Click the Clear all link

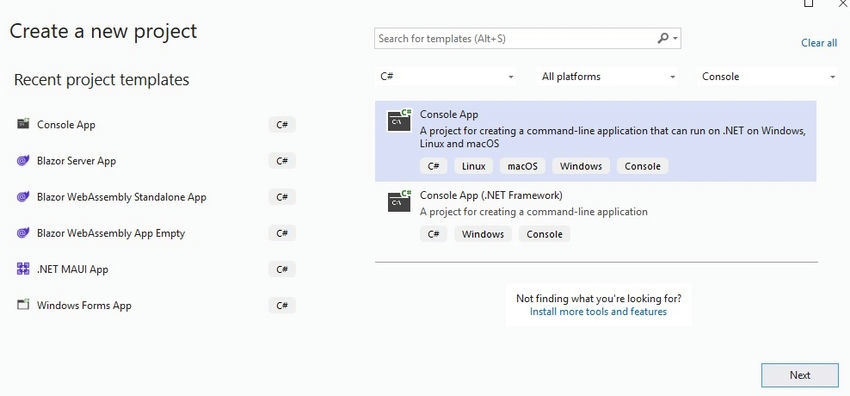click(819, 43)
